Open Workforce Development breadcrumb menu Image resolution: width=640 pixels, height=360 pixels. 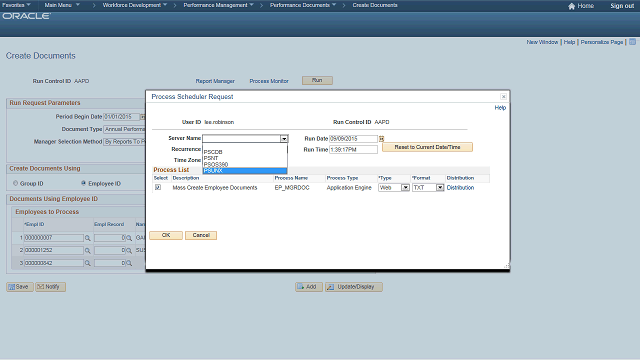[135, 5]
